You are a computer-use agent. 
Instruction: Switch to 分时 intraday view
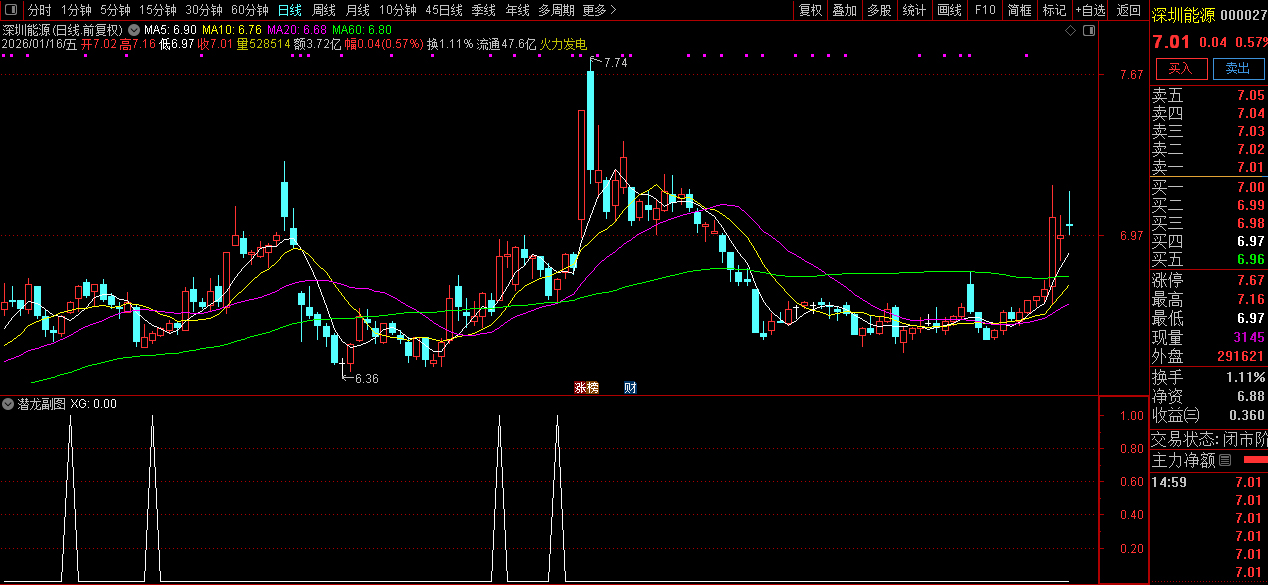click(x=39, y=10)
